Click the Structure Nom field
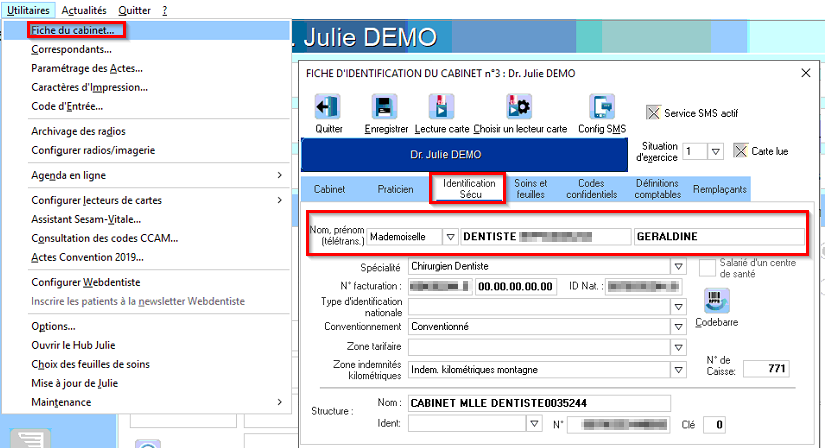This screenshot has width=825, height=448. point(539,403)
